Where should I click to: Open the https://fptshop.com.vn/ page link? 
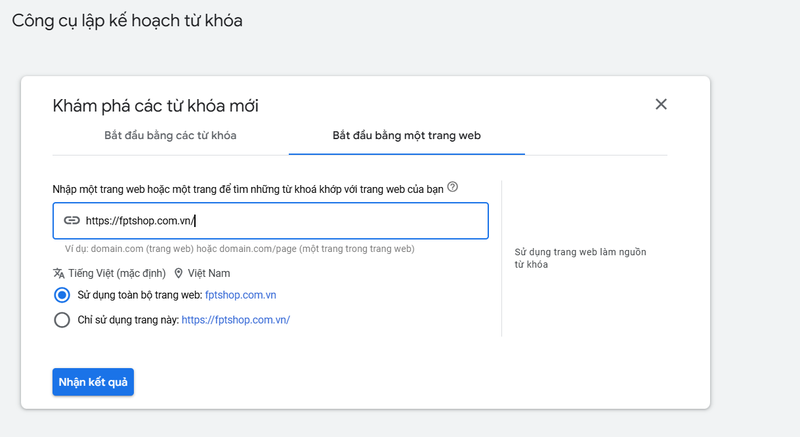click(236, 320)
